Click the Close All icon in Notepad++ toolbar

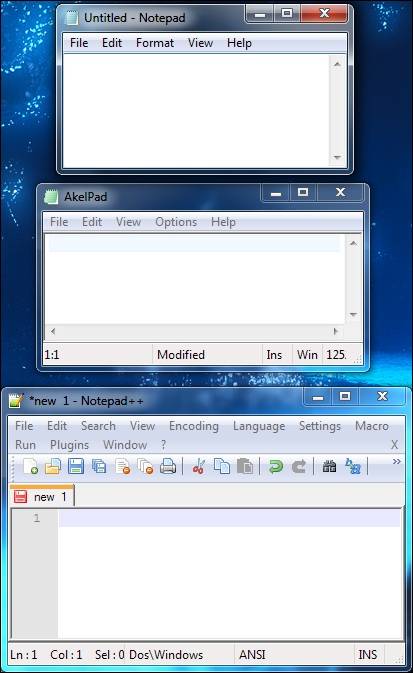click(x=146, y=466)
